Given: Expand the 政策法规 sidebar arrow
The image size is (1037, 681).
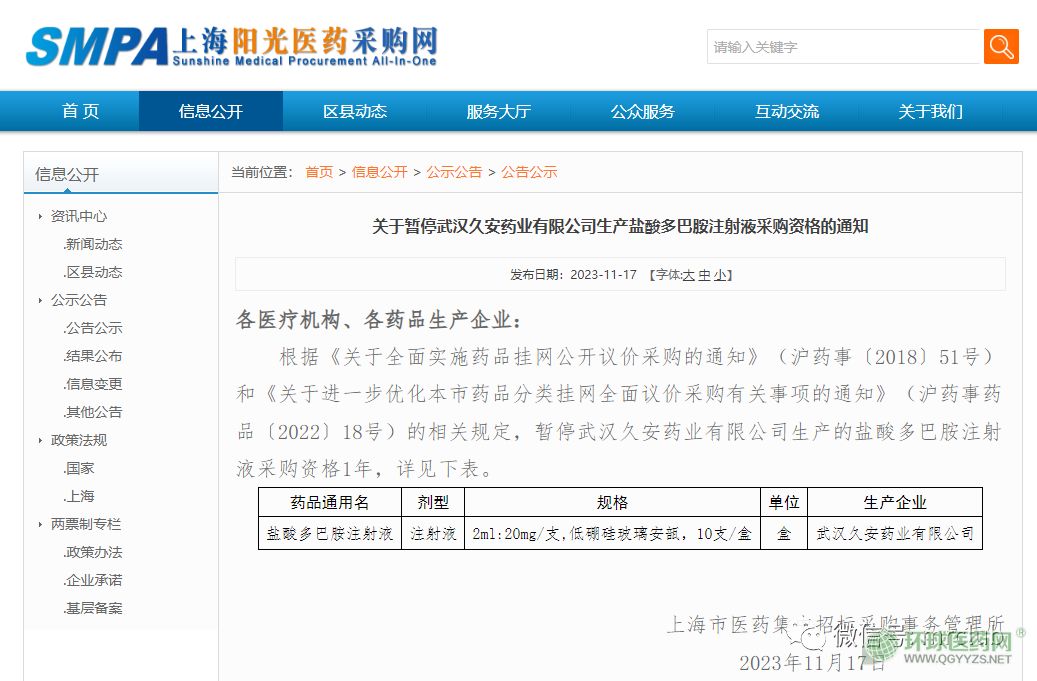Looking at the screenshot, I should pyautogui.click(x=41, y=440).
